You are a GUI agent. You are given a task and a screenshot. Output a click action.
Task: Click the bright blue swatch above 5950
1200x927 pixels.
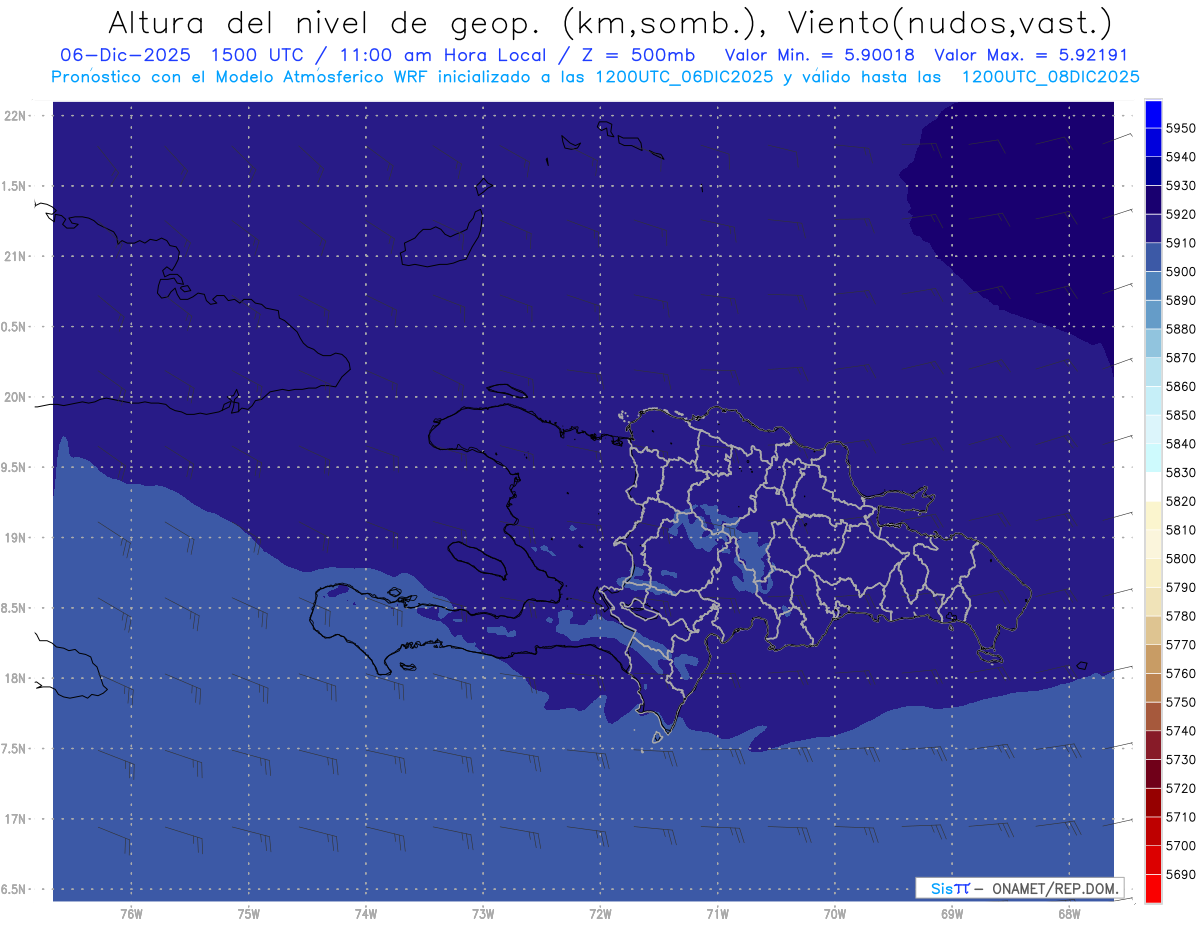point(1153,114)
